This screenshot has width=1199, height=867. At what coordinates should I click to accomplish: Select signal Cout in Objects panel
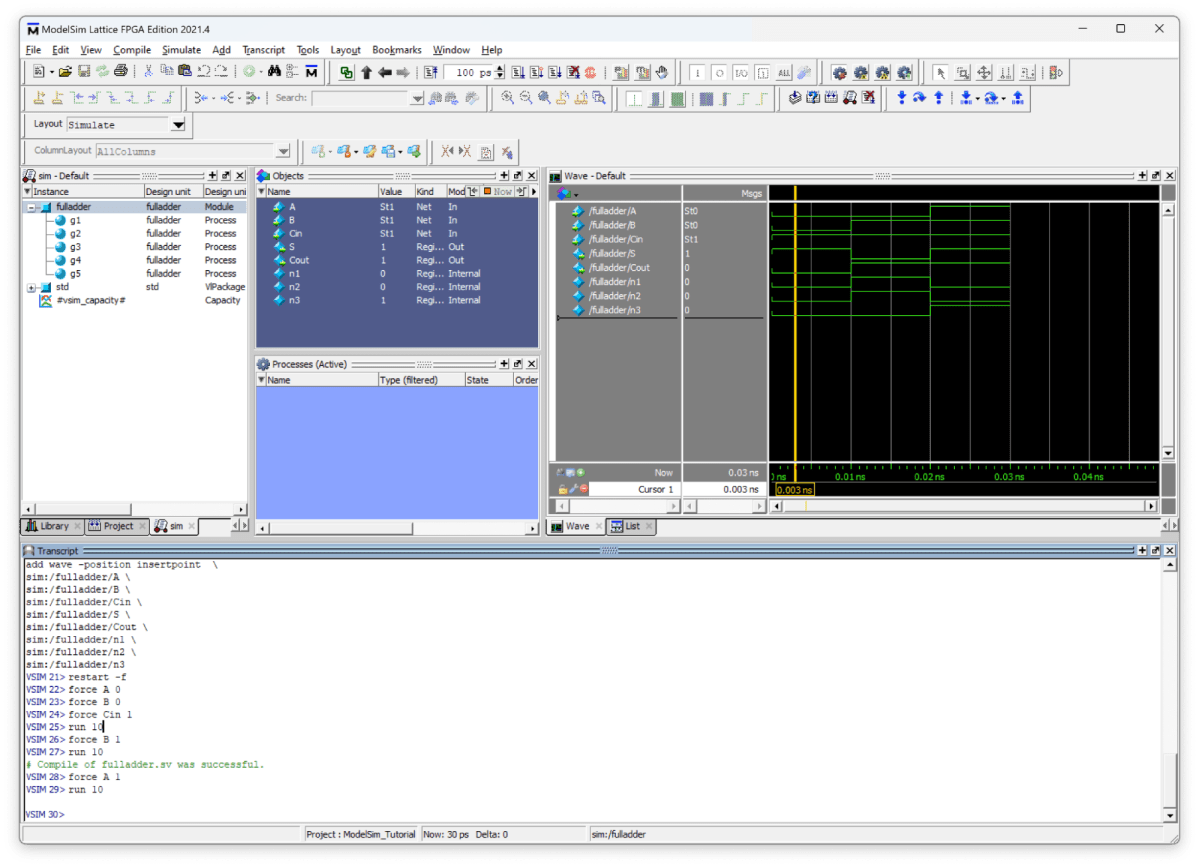[299, 260]
